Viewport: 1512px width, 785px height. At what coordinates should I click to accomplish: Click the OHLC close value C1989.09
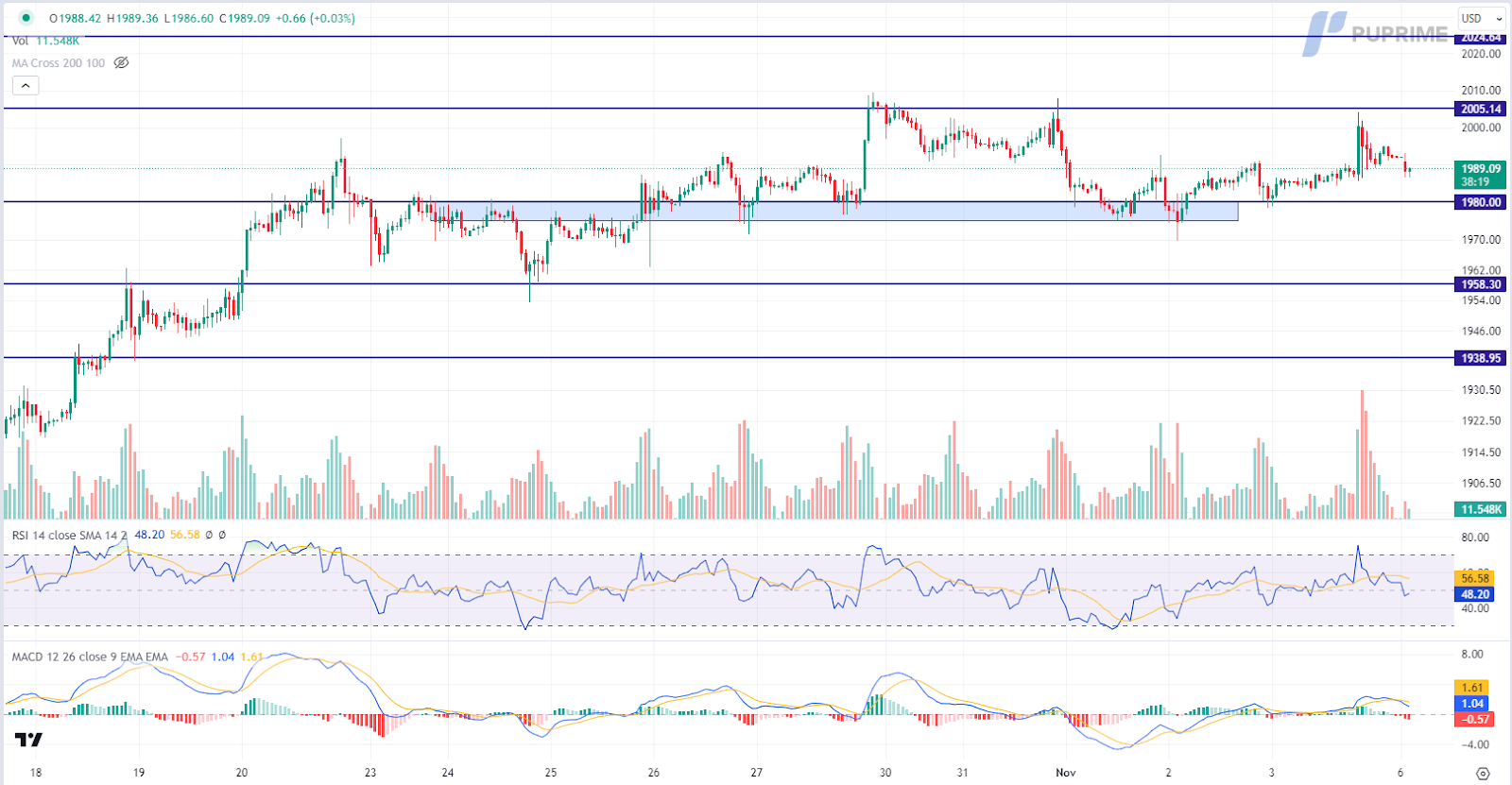click(245, 18)
